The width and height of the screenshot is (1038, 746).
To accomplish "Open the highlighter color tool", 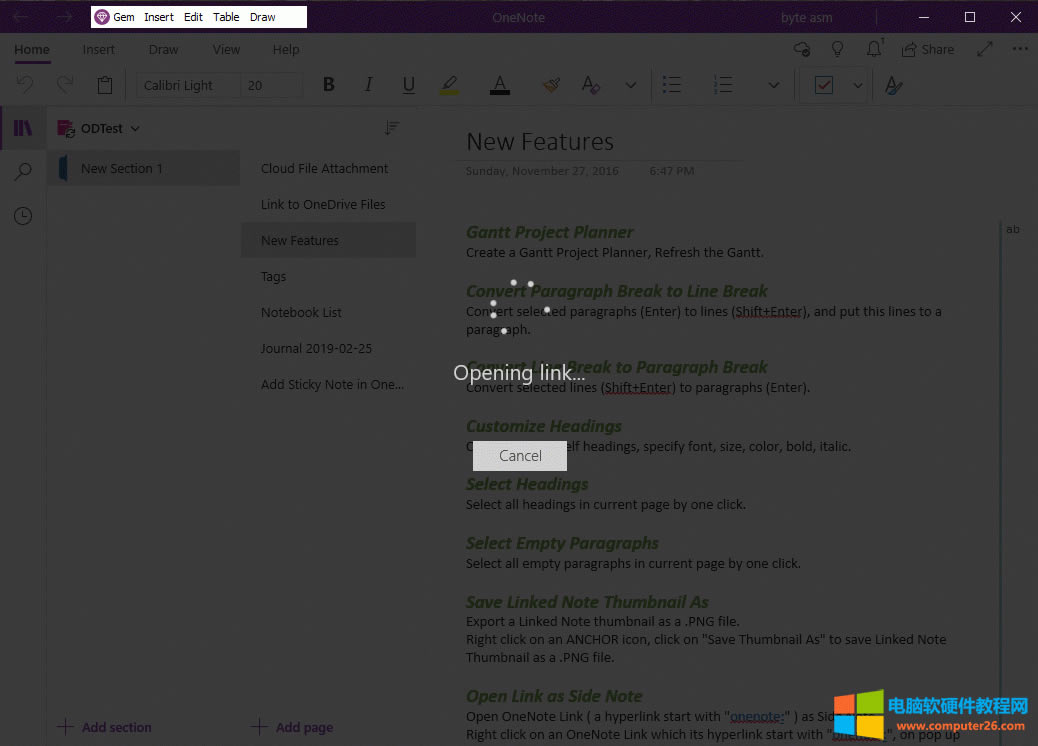I will pyautogui.click(x=448, y=85).
